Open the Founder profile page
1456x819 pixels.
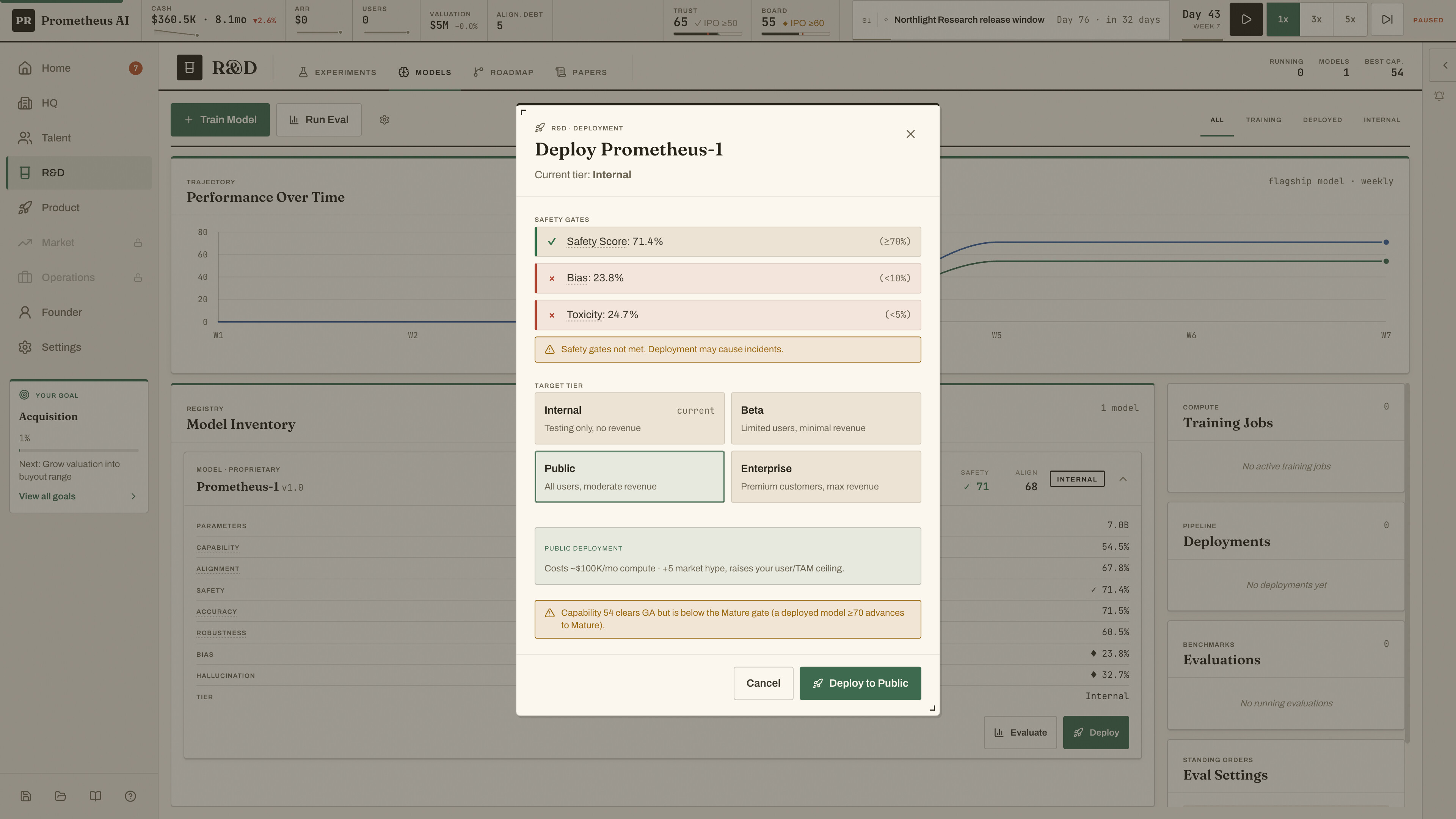pyautogui.click(x=79, y=312)
